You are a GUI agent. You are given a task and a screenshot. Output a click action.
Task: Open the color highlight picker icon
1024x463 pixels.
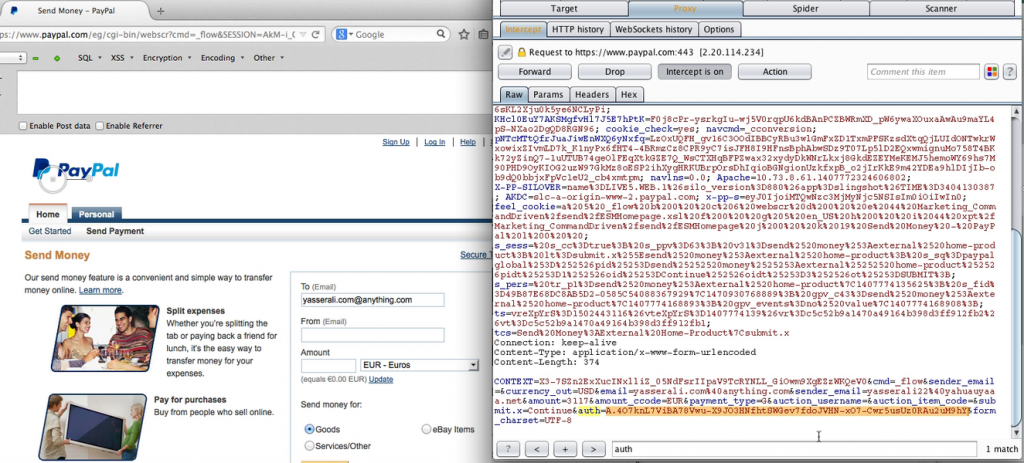[991, 72]
